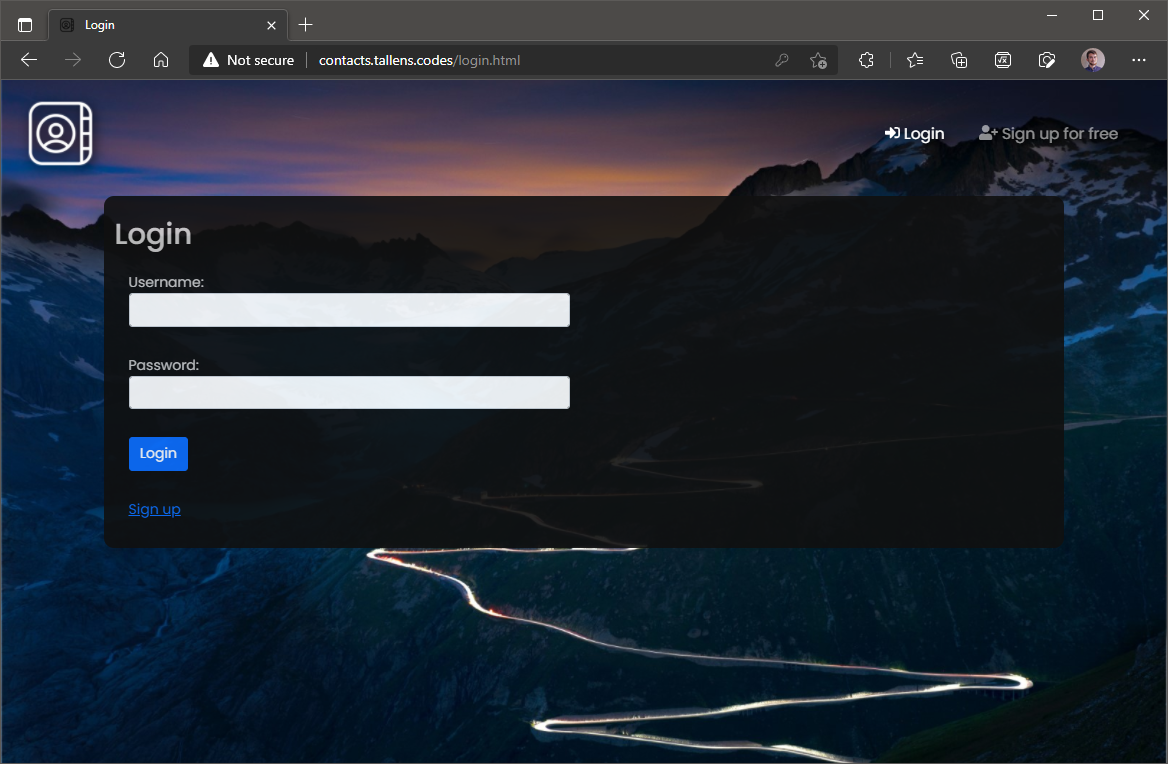
Task: Click the key-shaped password manager icon
Action: (781, 60)
